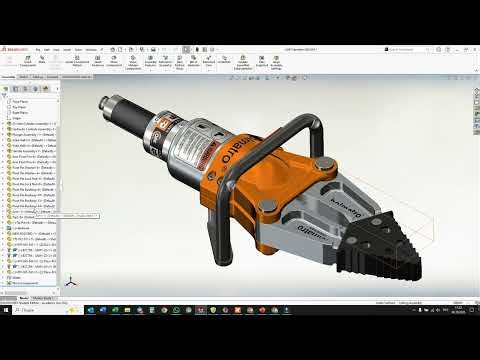Click the Insert Components tool

point(28,61)
